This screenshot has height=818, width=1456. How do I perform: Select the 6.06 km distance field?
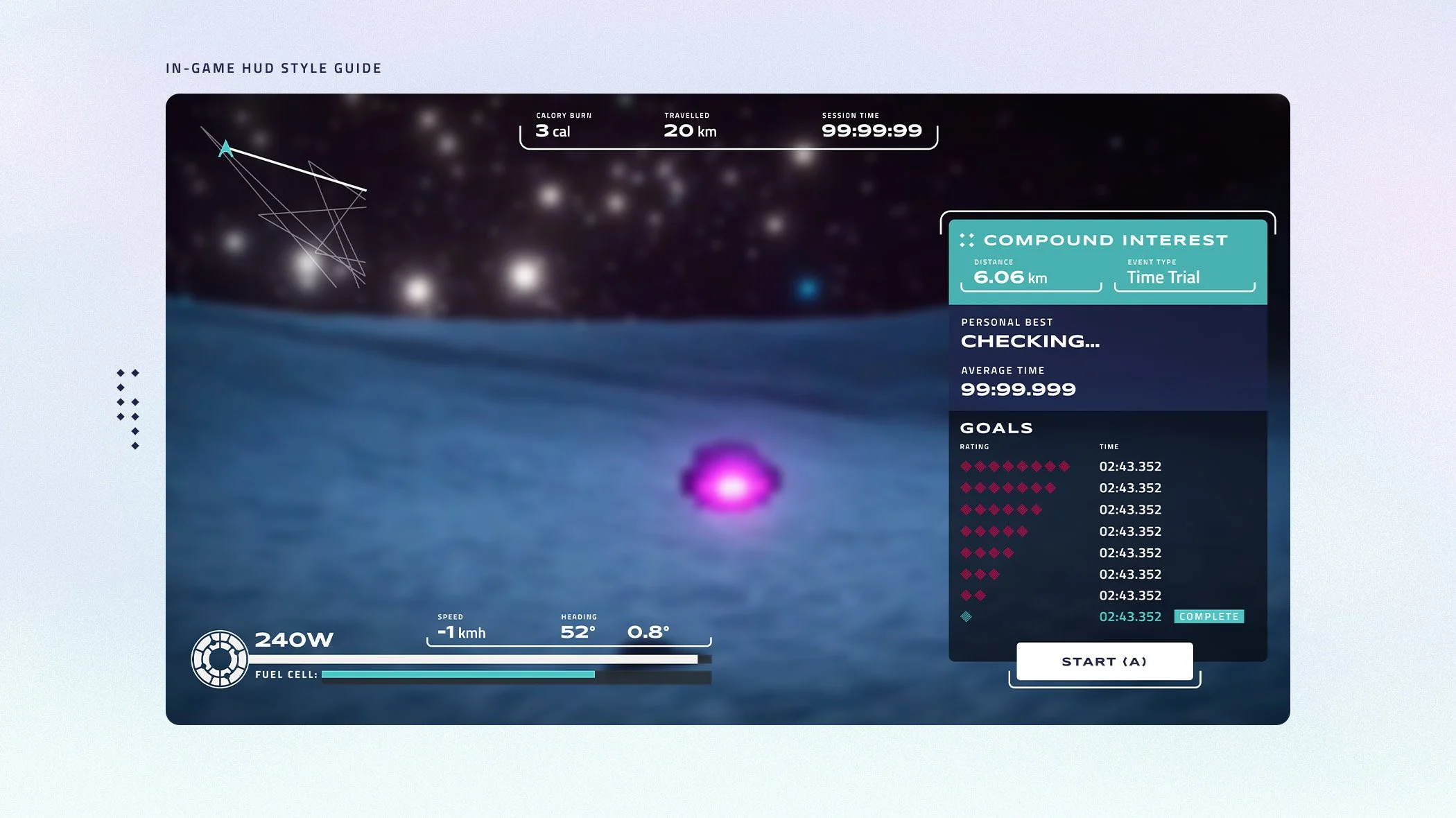coord(1010,277)
